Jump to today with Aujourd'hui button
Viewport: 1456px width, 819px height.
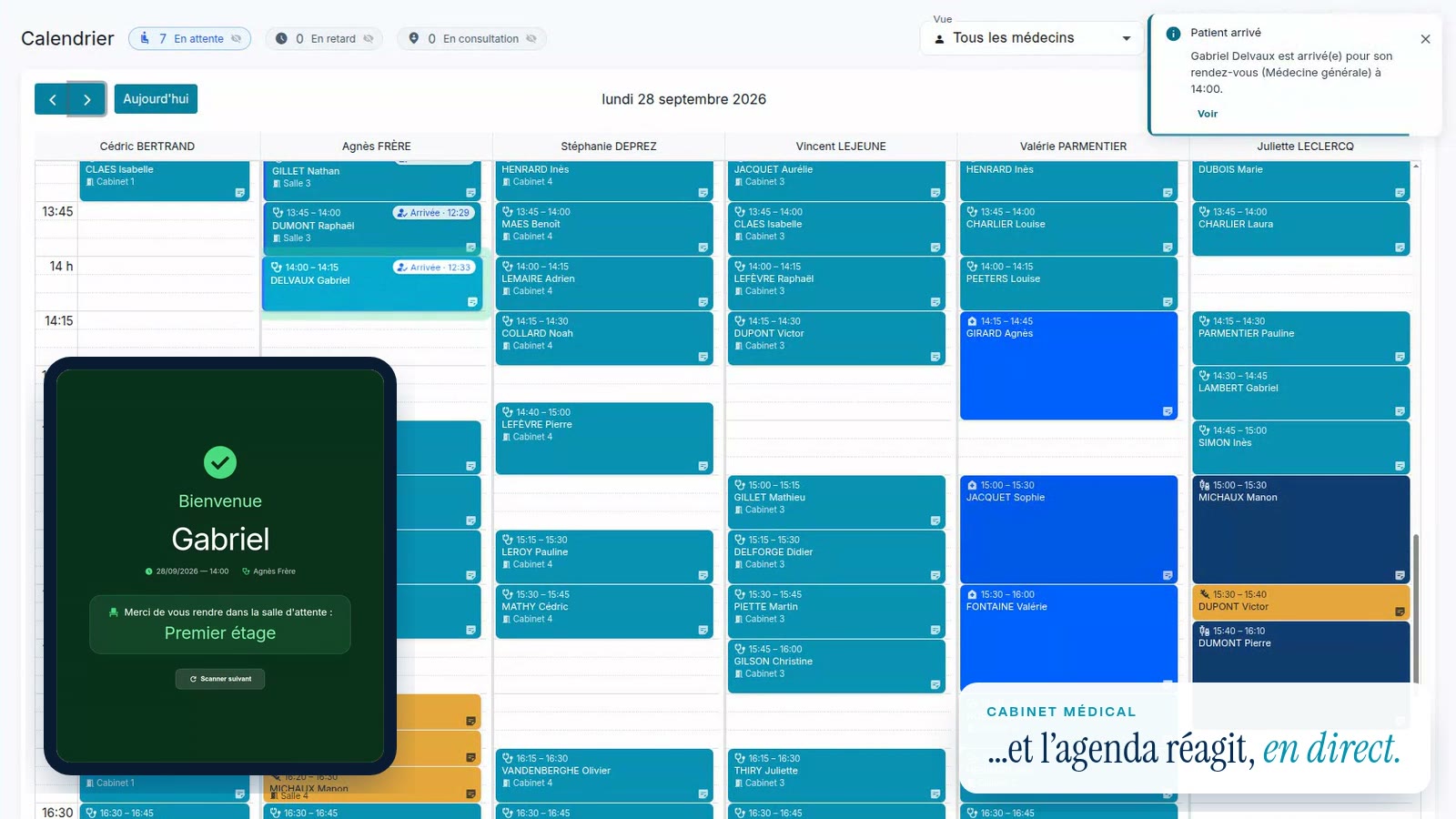click(x=156, y=99)
